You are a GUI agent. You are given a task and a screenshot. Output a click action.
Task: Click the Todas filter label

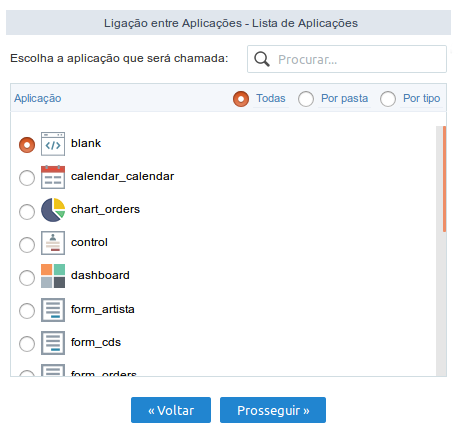(271, 98)
